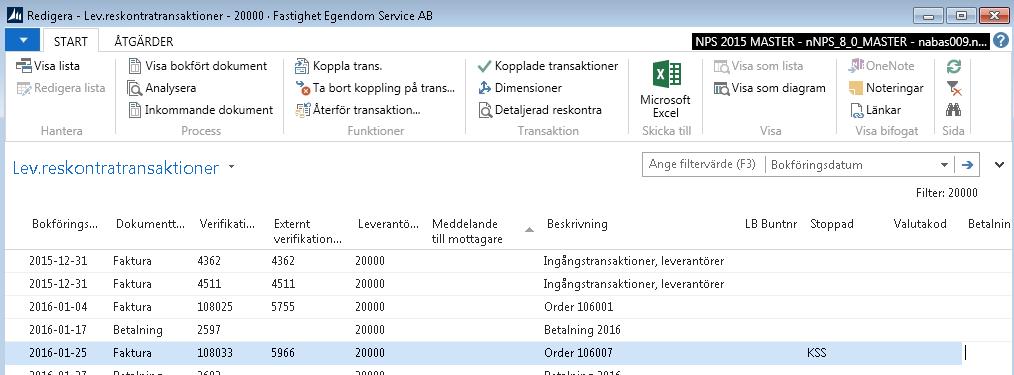Click Redigera lista ribbon item

tap(61, 88)
